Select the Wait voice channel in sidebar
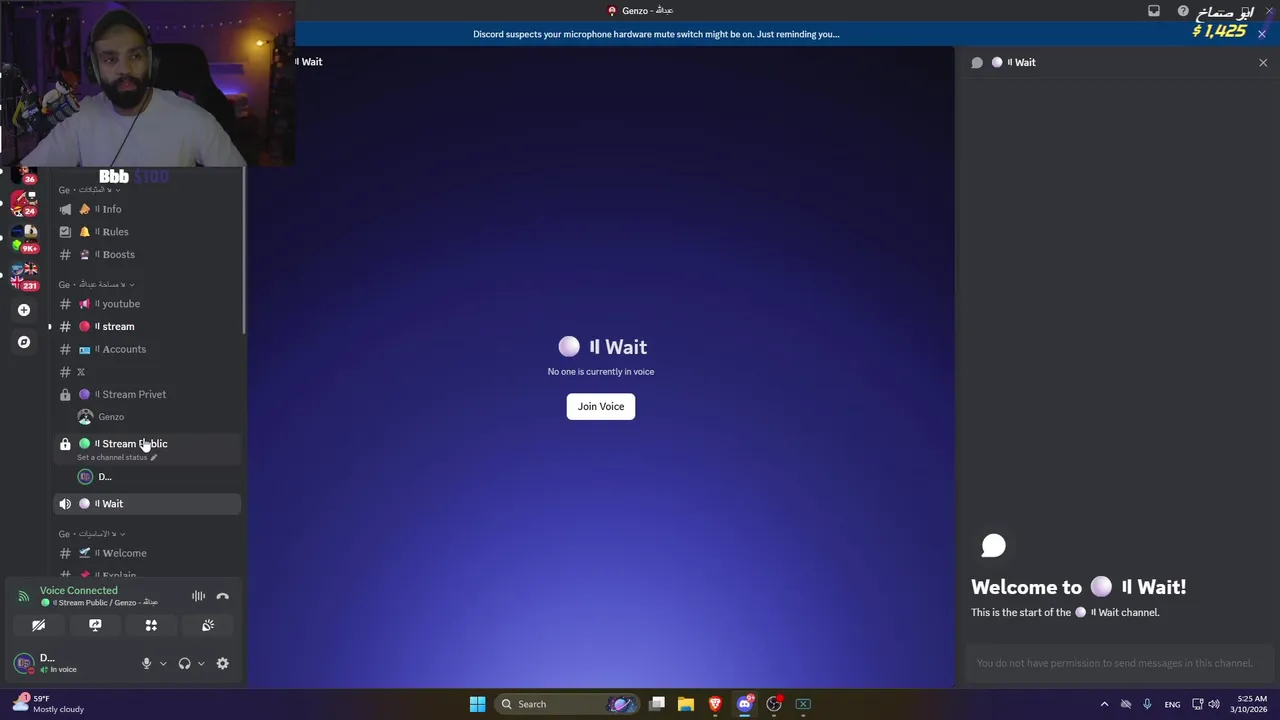The image size is (1280, 720). [147, 504]
